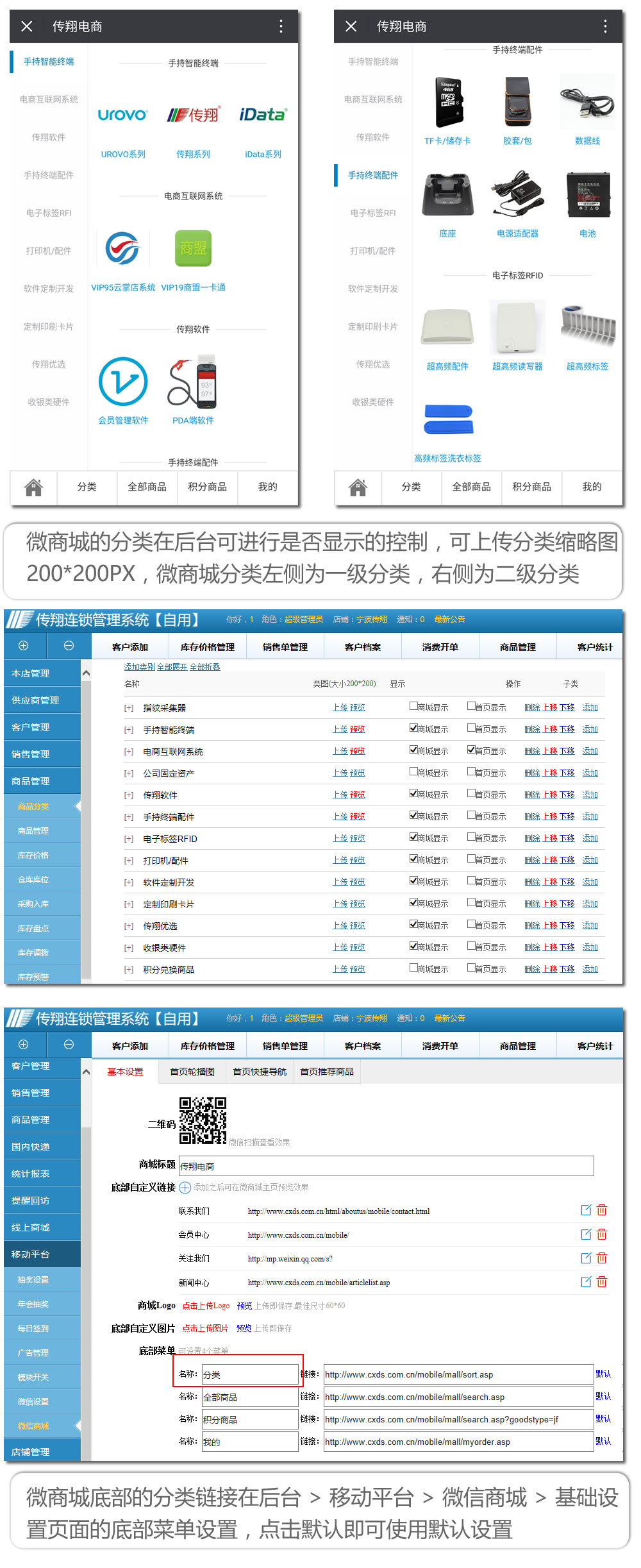The width and height of the screenshot is (641, 1568).
Task: Enable 商城显示 for 公司固定资产
Action: (x=413, y=771)
